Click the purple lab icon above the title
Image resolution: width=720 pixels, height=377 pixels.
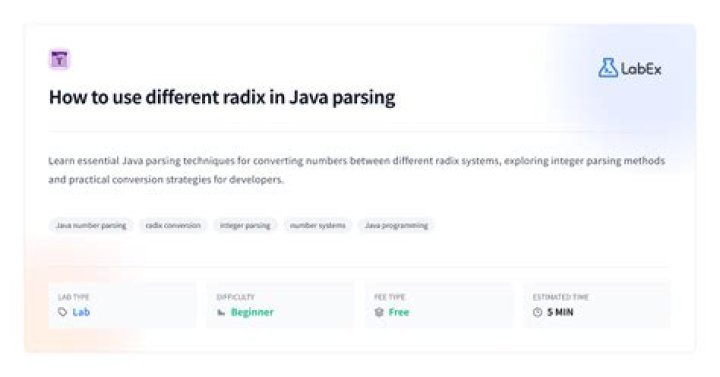point(59,59)
